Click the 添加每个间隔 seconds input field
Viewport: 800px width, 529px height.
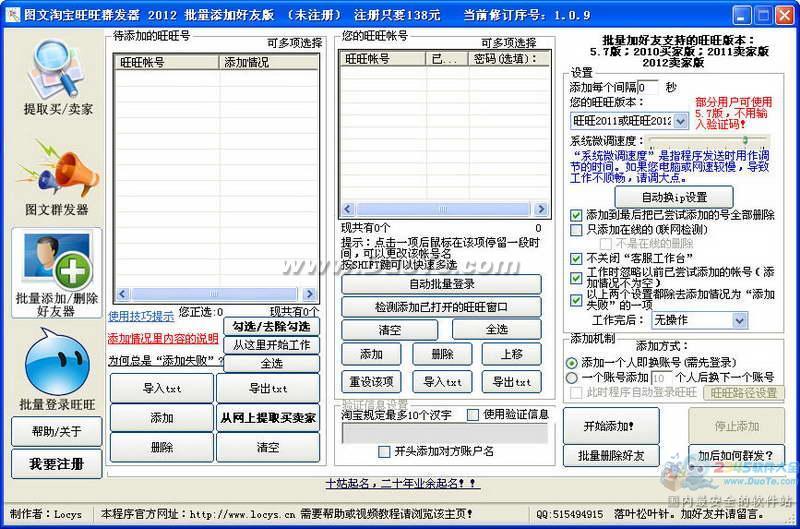point(647,87)
